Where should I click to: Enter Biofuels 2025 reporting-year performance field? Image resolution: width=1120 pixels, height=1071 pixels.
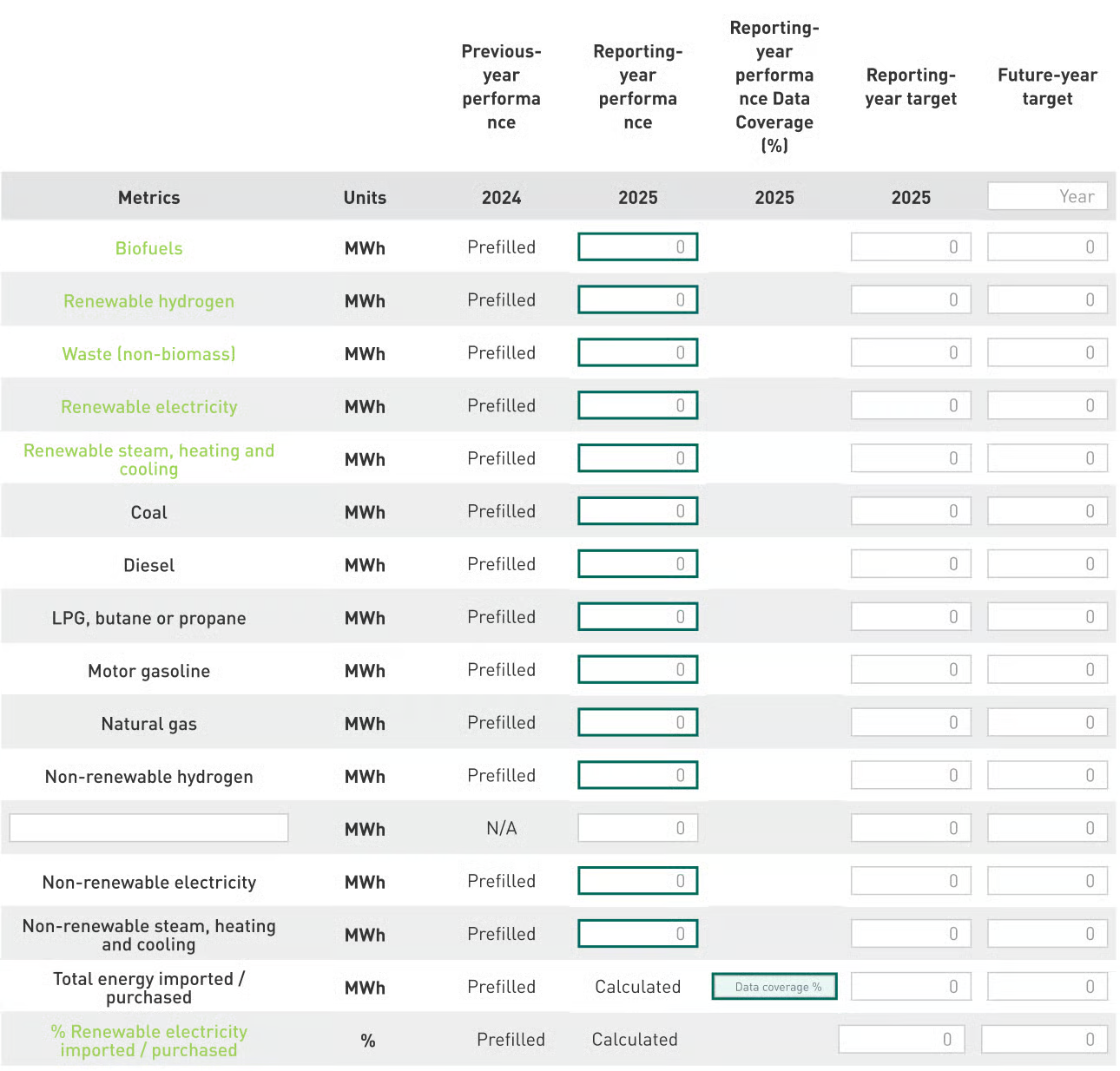(x=638, y=247)
